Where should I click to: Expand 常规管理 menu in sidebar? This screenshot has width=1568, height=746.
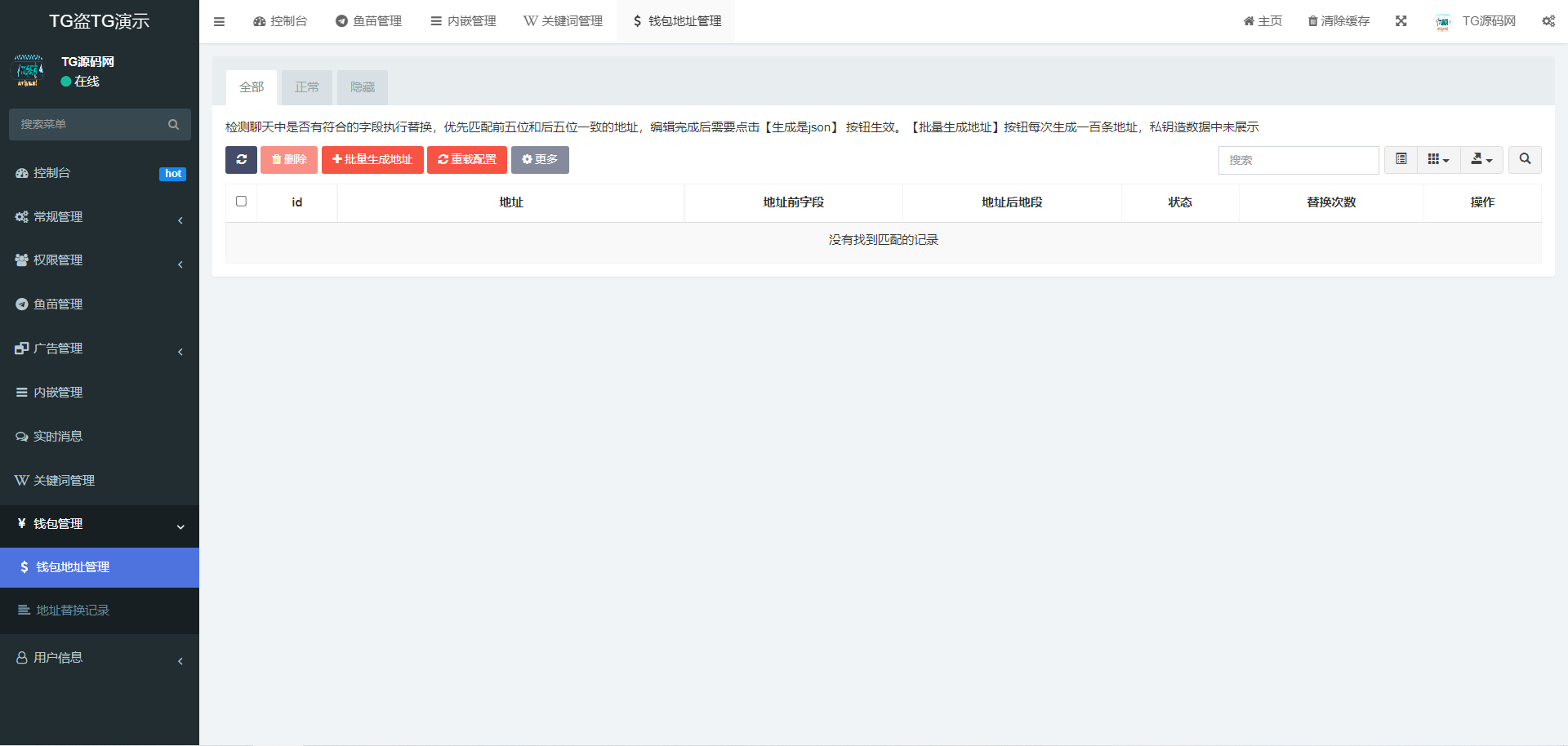[99, 217]
